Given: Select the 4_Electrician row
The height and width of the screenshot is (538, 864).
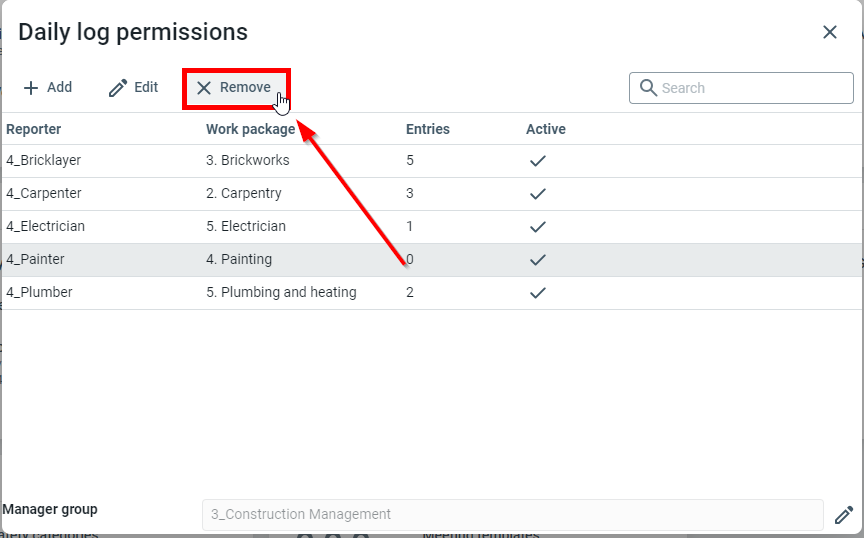Looking at the screenshot, I should tap(46, 226).
